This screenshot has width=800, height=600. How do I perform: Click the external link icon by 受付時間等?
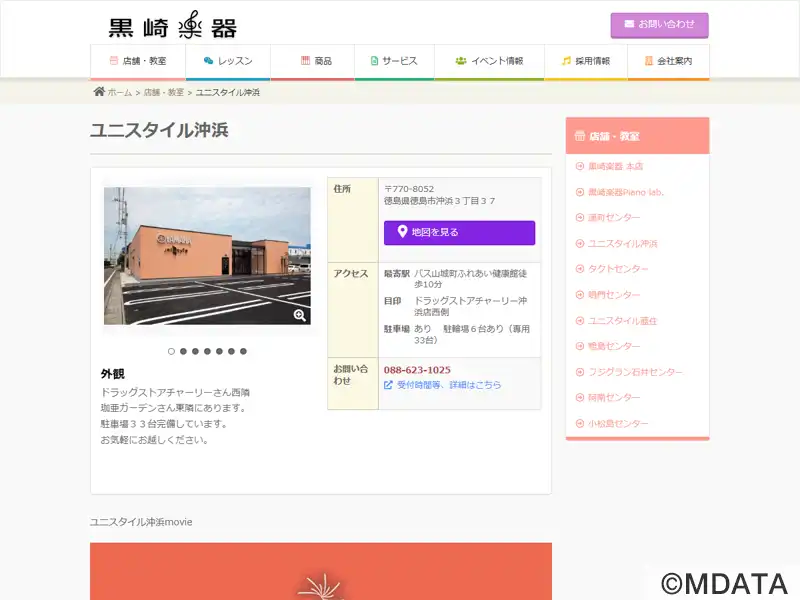tap(388, 384)
